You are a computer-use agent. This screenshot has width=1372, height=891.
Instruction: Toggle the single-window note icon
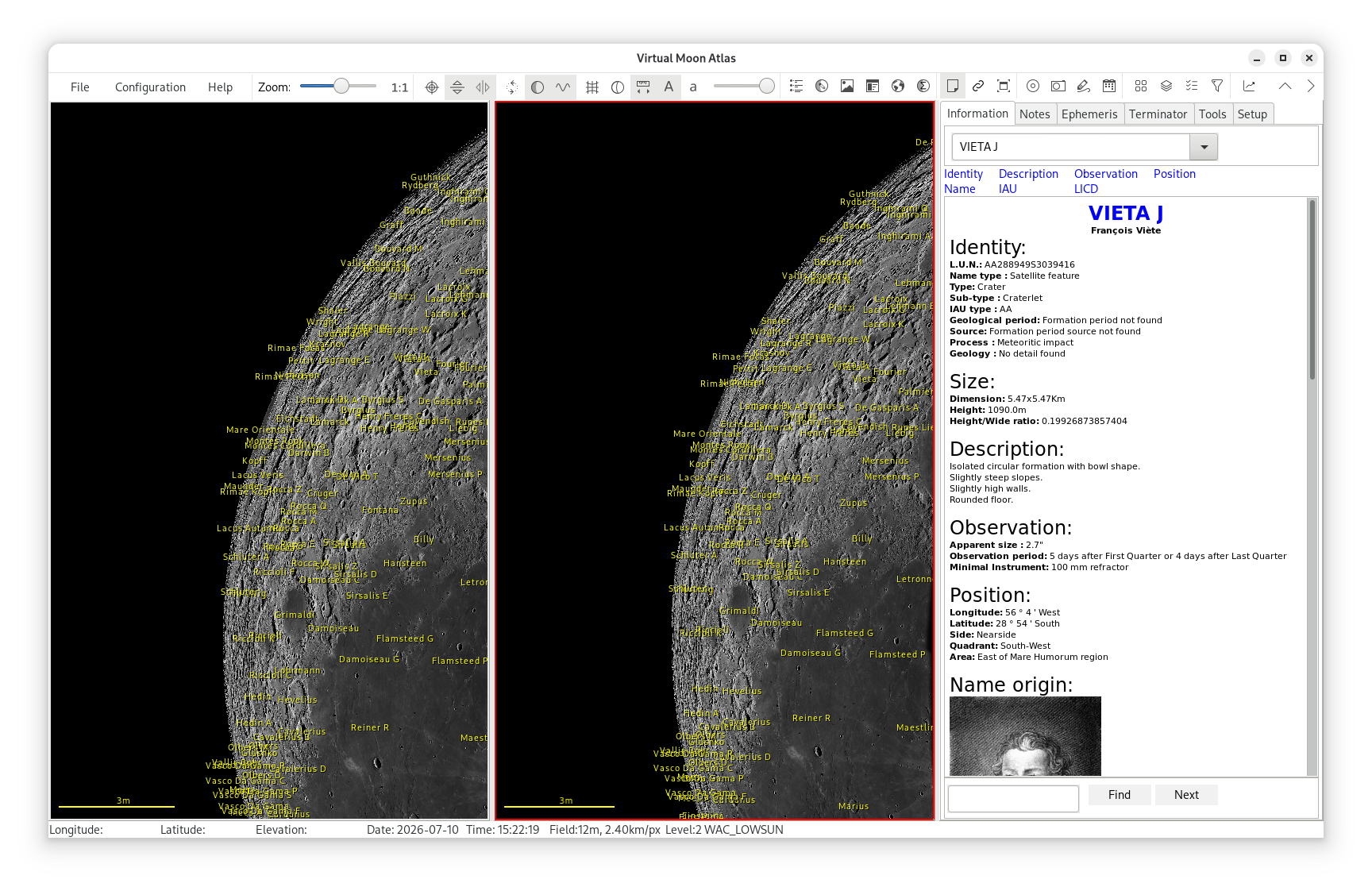(953, 86)
